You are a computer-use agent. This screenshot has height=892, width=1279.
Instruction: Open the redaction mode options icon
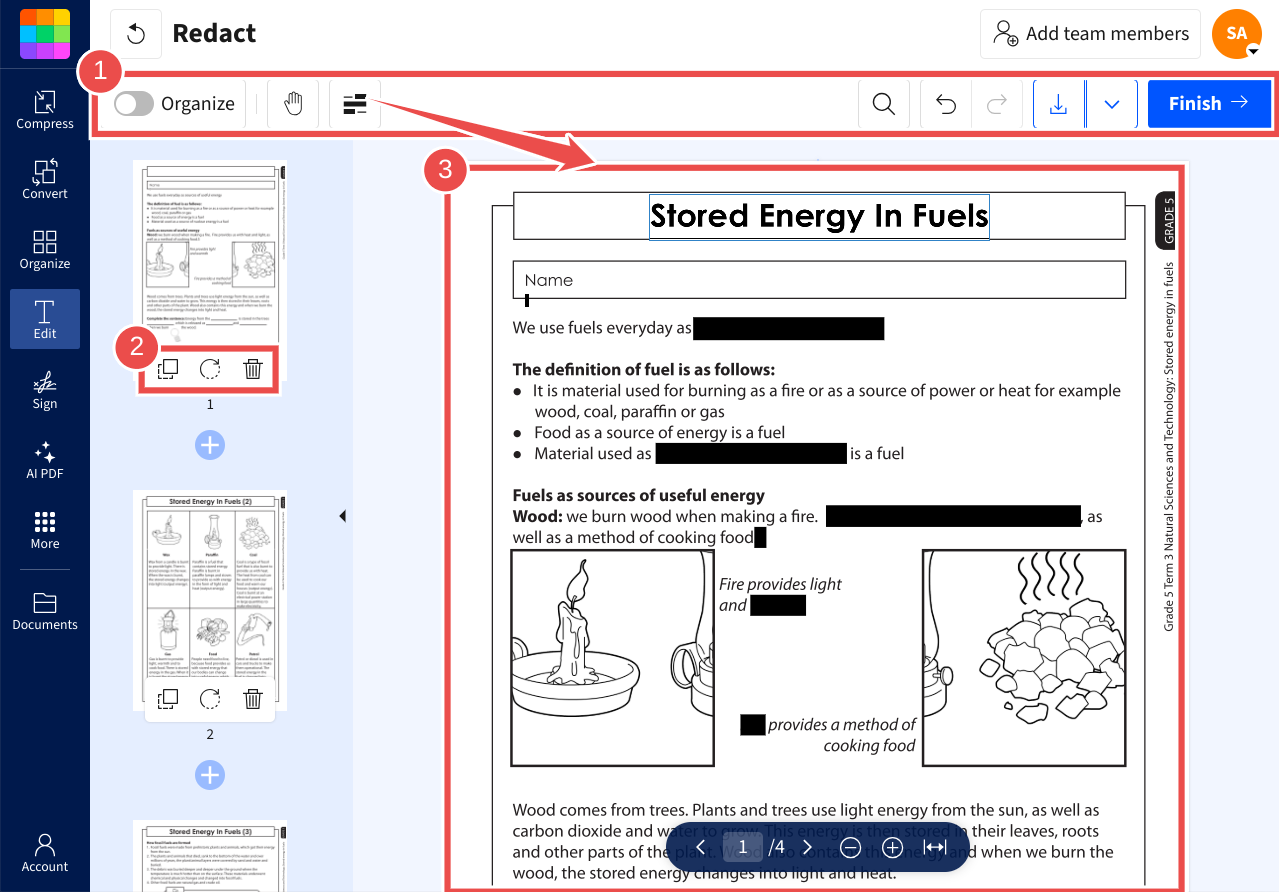[x=355, y=103]
